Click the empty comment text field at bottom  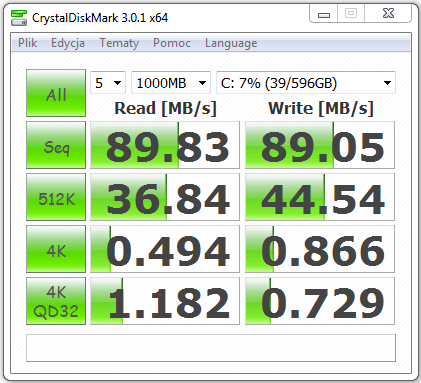coord(211,348)
